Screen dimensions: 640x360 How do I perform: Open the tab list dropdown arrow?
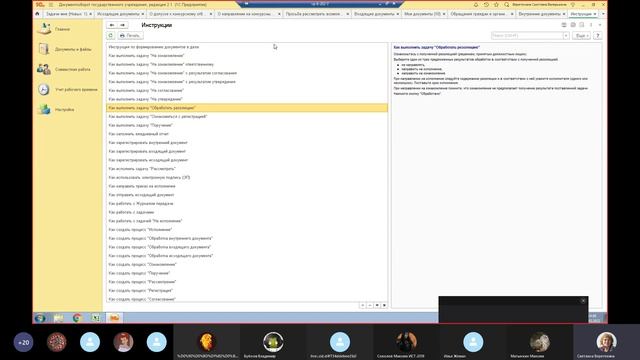[603, 14]
